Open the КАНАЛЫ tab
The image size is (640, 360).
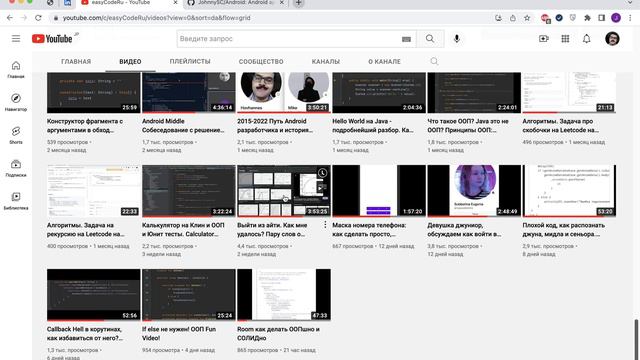click(x=326, y=62)
